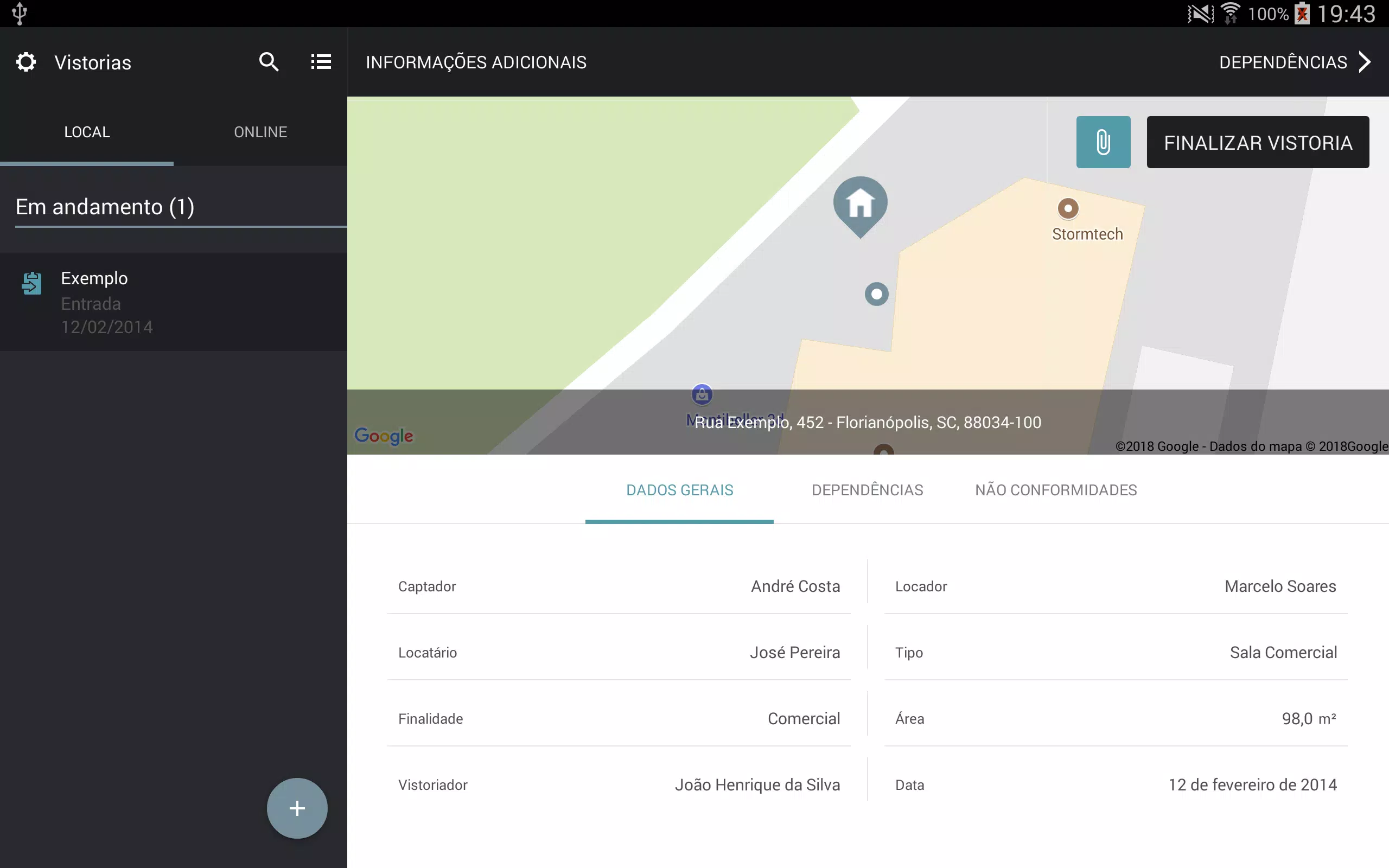
Task: Click the blue circular map marker
Action: [876, 294]
